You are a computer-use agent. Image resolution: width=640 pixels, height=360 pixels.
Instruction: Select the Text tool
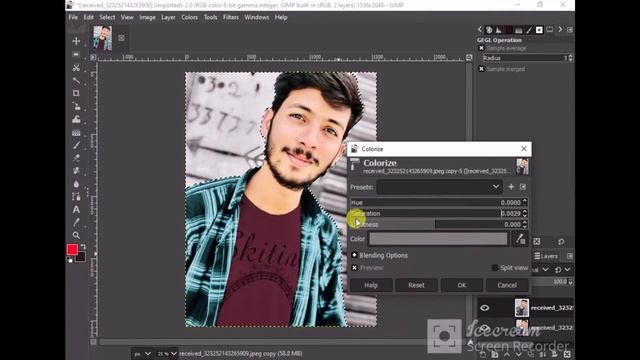(x=76, y=209)
